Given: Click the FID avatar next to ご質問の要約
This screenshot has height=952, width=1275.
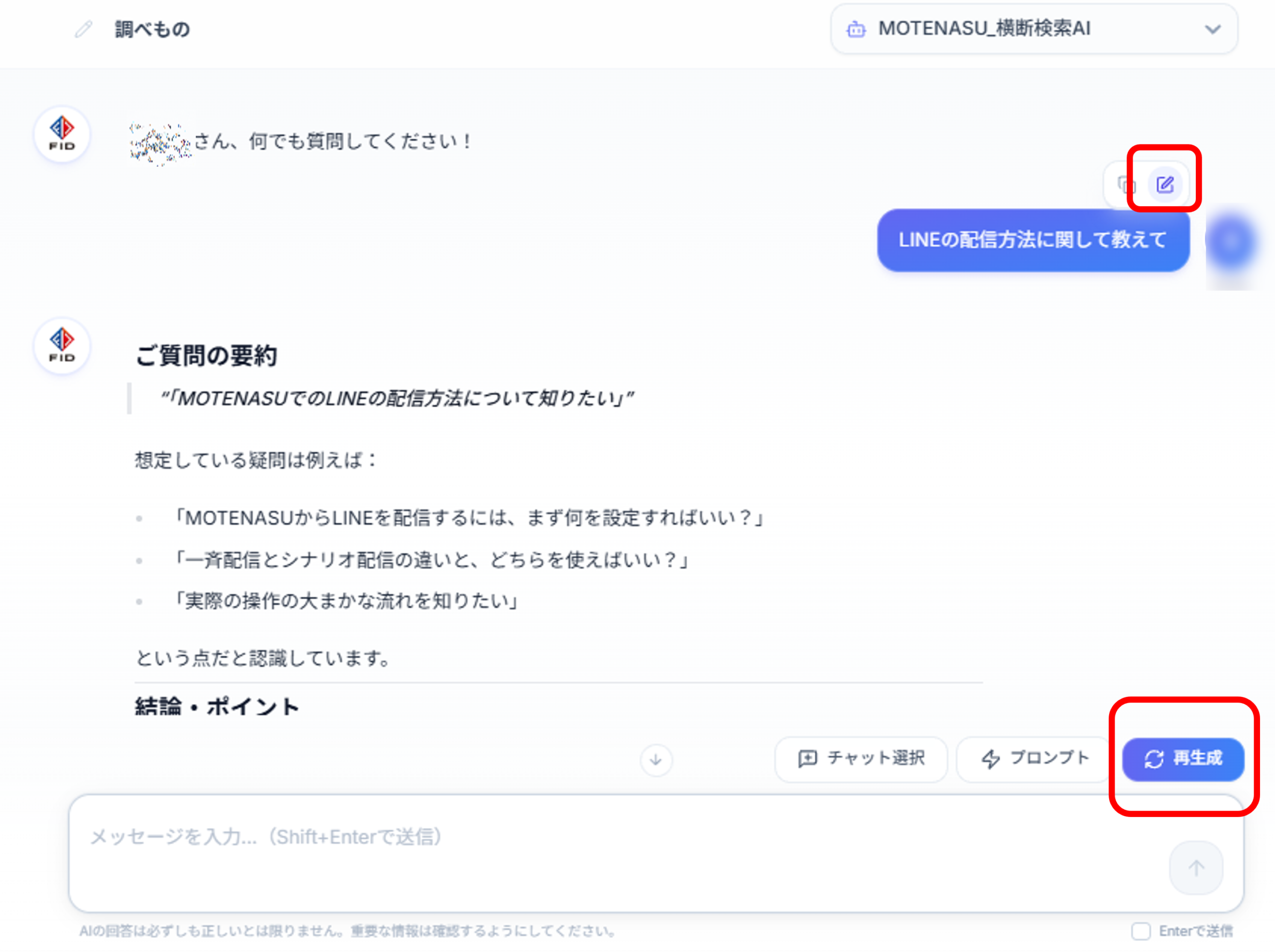Looking at the screenshot, I should click(62, 346).
